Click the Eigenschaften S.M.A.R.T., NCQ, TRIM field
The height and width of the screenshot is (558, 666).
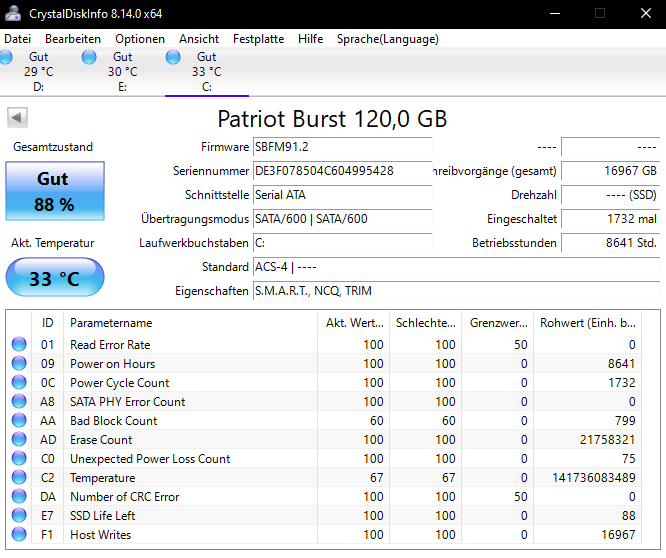click(x=457, y=291)
